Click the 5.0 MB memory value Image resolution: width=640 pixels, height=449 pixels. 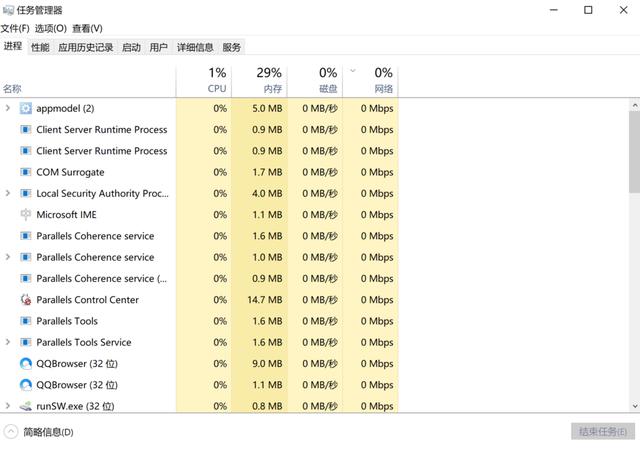click(x=267, y=108)
